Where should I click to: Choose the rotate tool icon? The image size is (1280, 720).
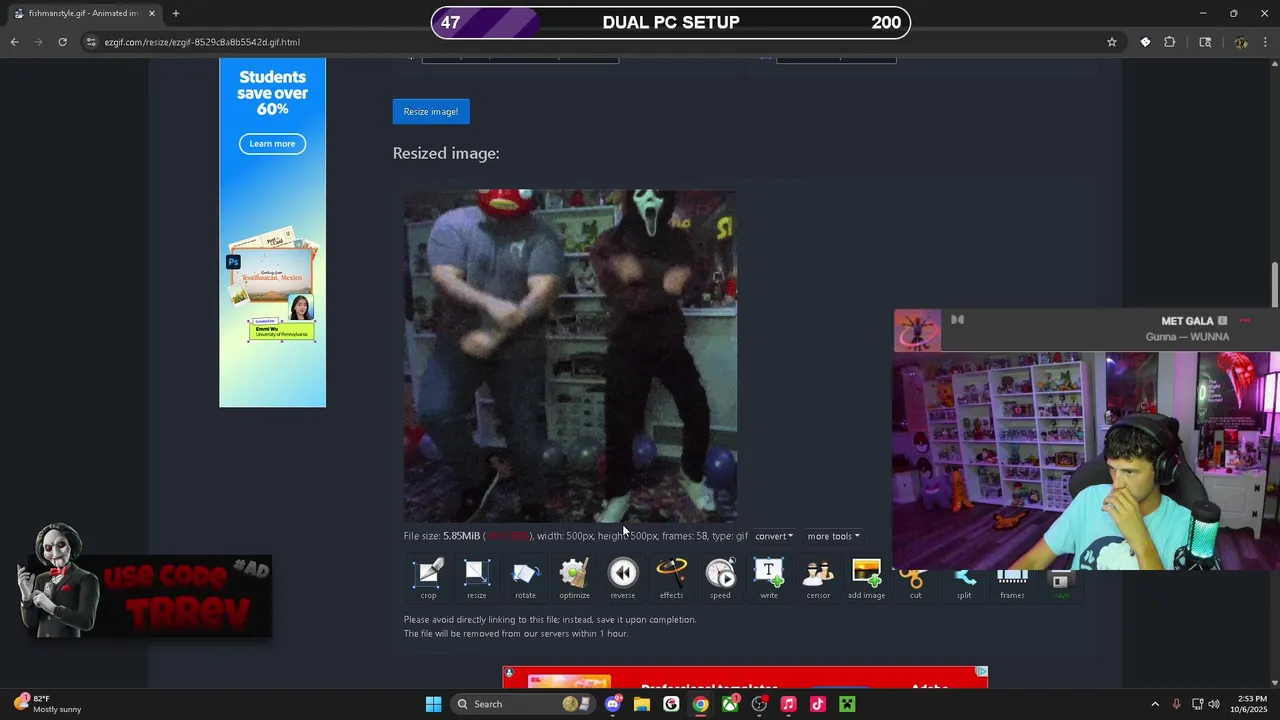click(x=525, y=579)
